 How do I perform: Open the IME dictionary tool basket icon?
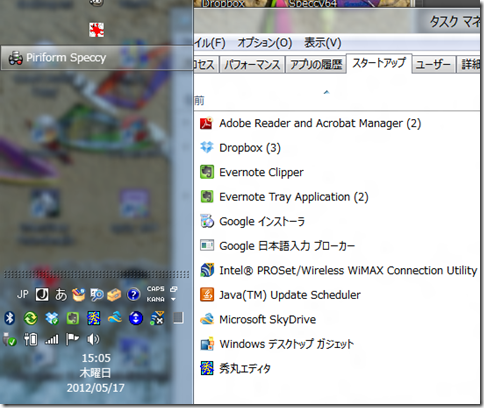pos(79,295)
